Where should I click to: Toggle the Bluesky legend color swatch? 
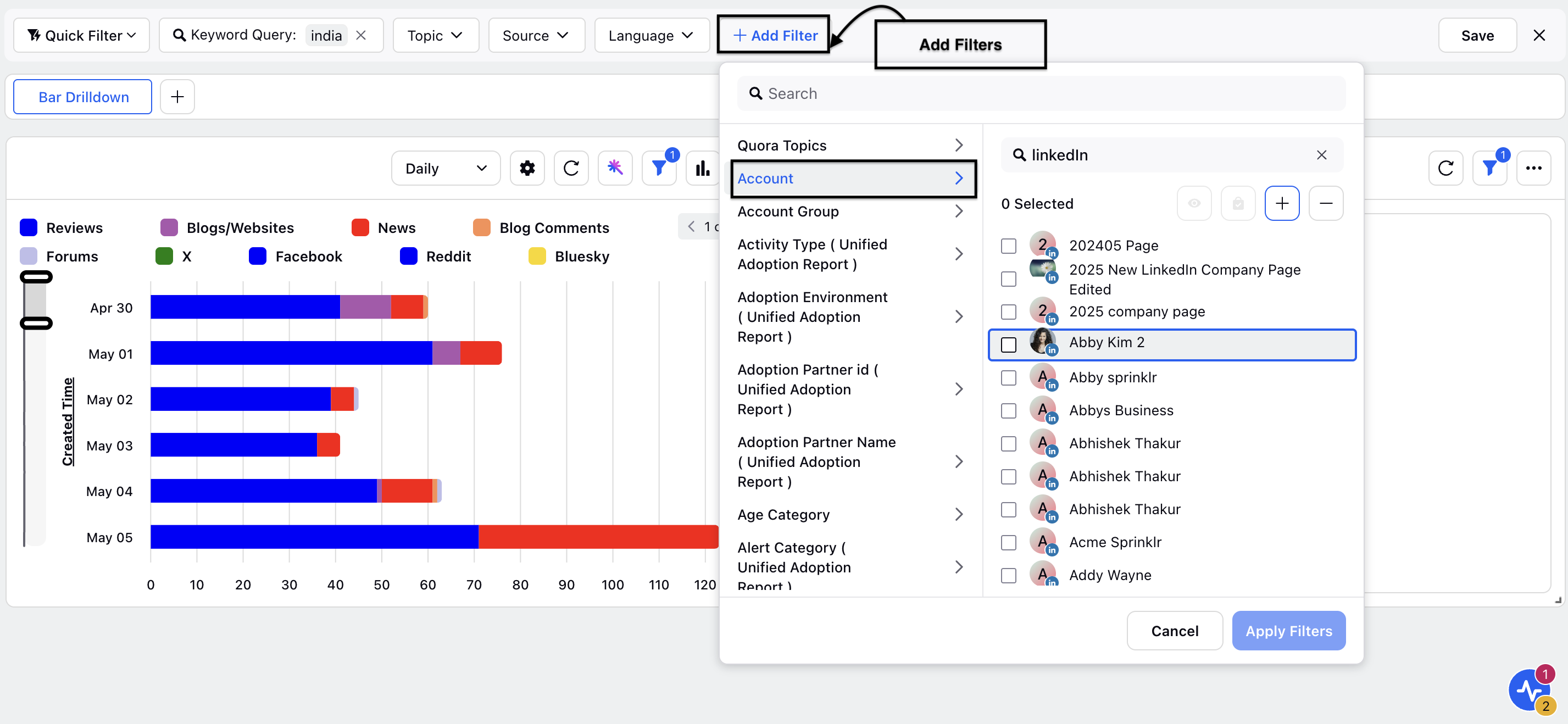[537, 256]
